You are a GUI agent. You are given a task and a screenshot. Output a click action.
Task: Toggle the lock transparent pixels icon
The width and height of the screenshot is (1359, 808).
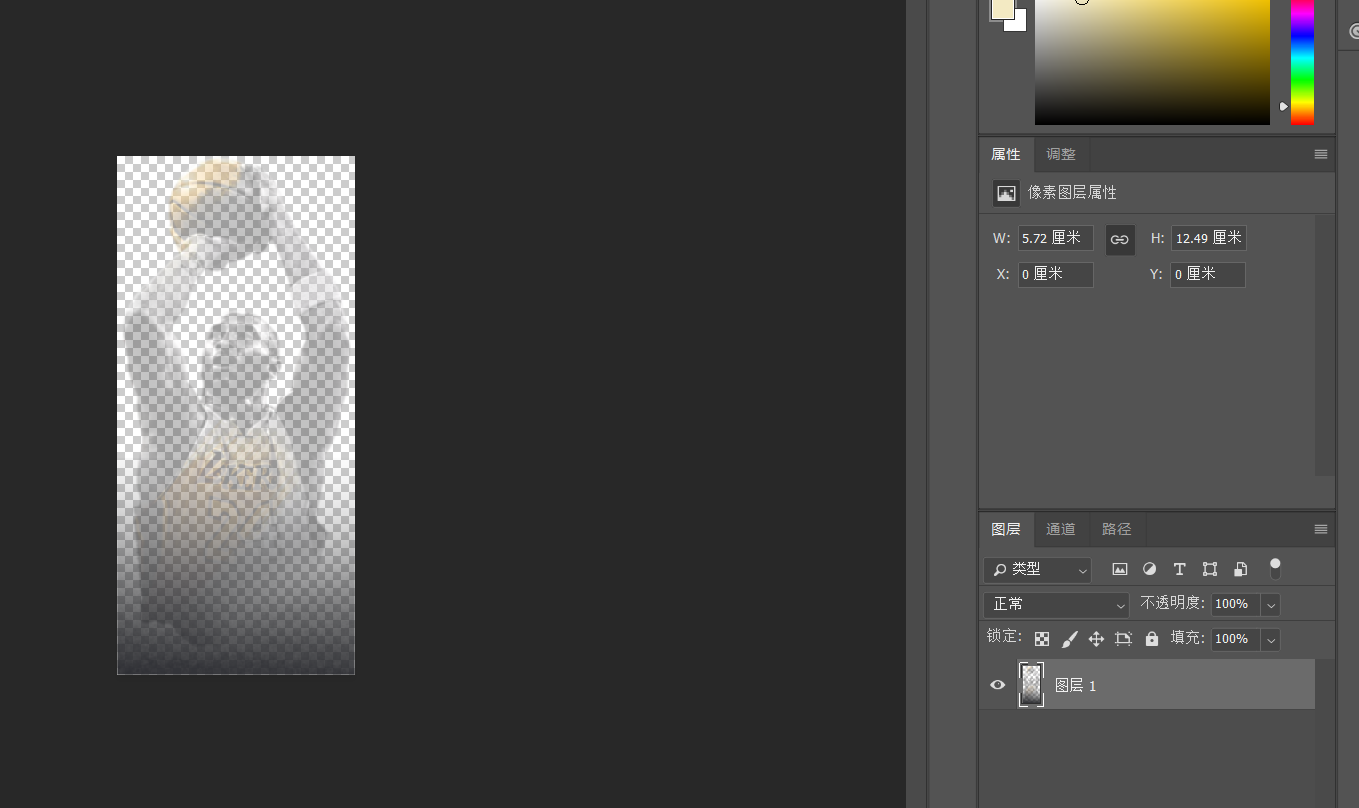click(x=1041, y=638)
